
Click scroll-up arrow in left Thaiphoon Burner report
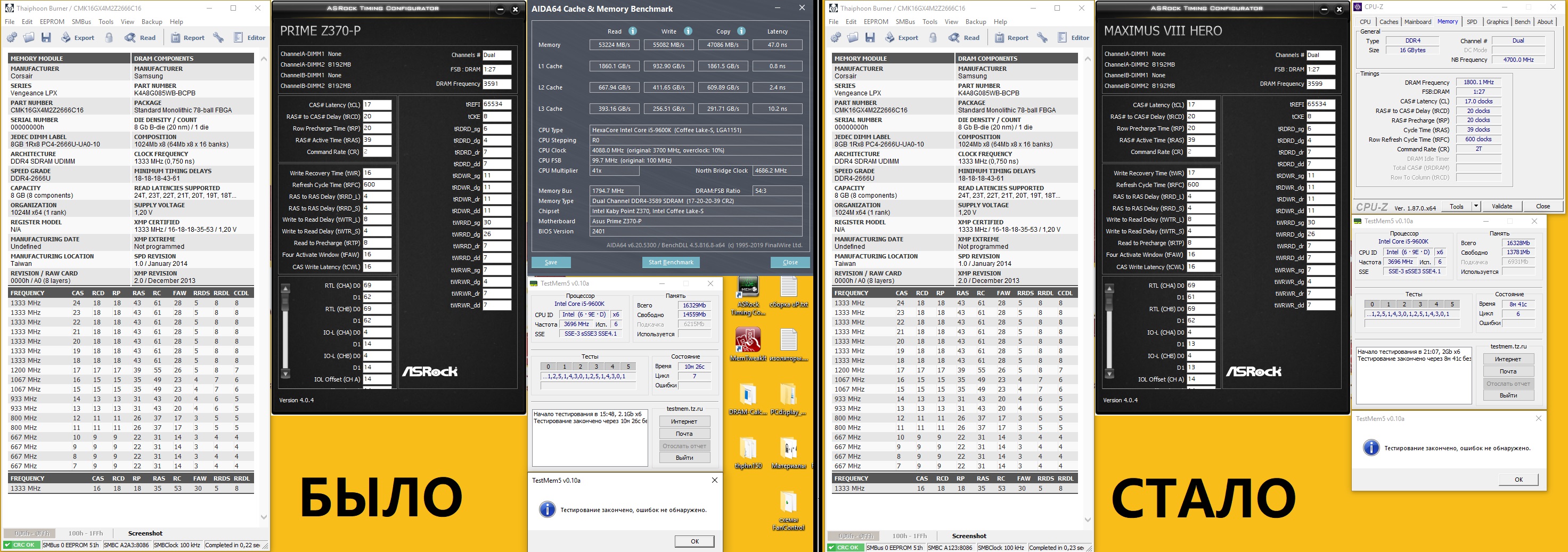pos(264,59)
